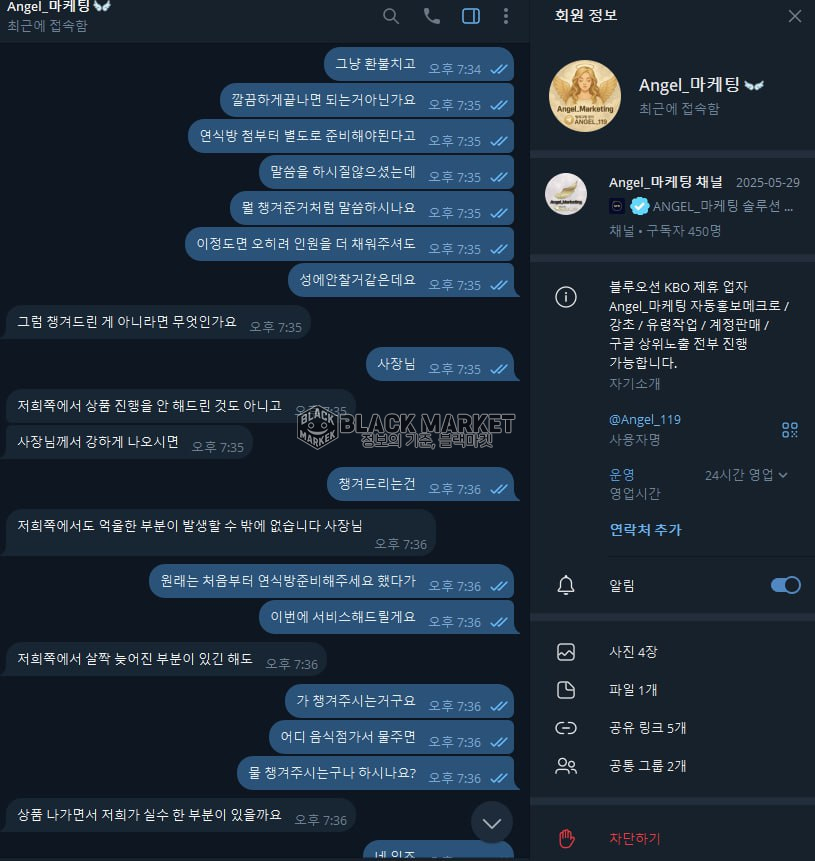Screen dimensions: 815x861
Task: Toggle the 알림 notifications switch
Action: click(785, 585)
